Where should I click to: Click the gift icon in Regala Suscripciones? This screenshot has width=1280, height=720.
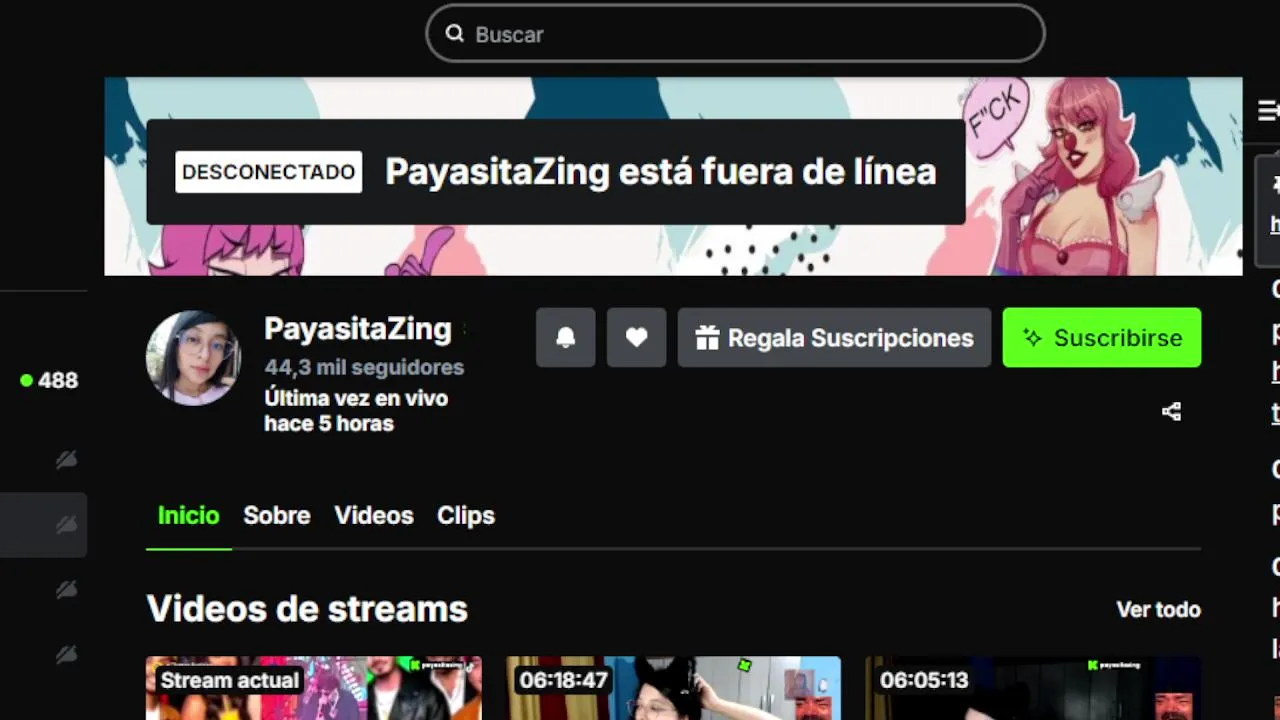708,338
